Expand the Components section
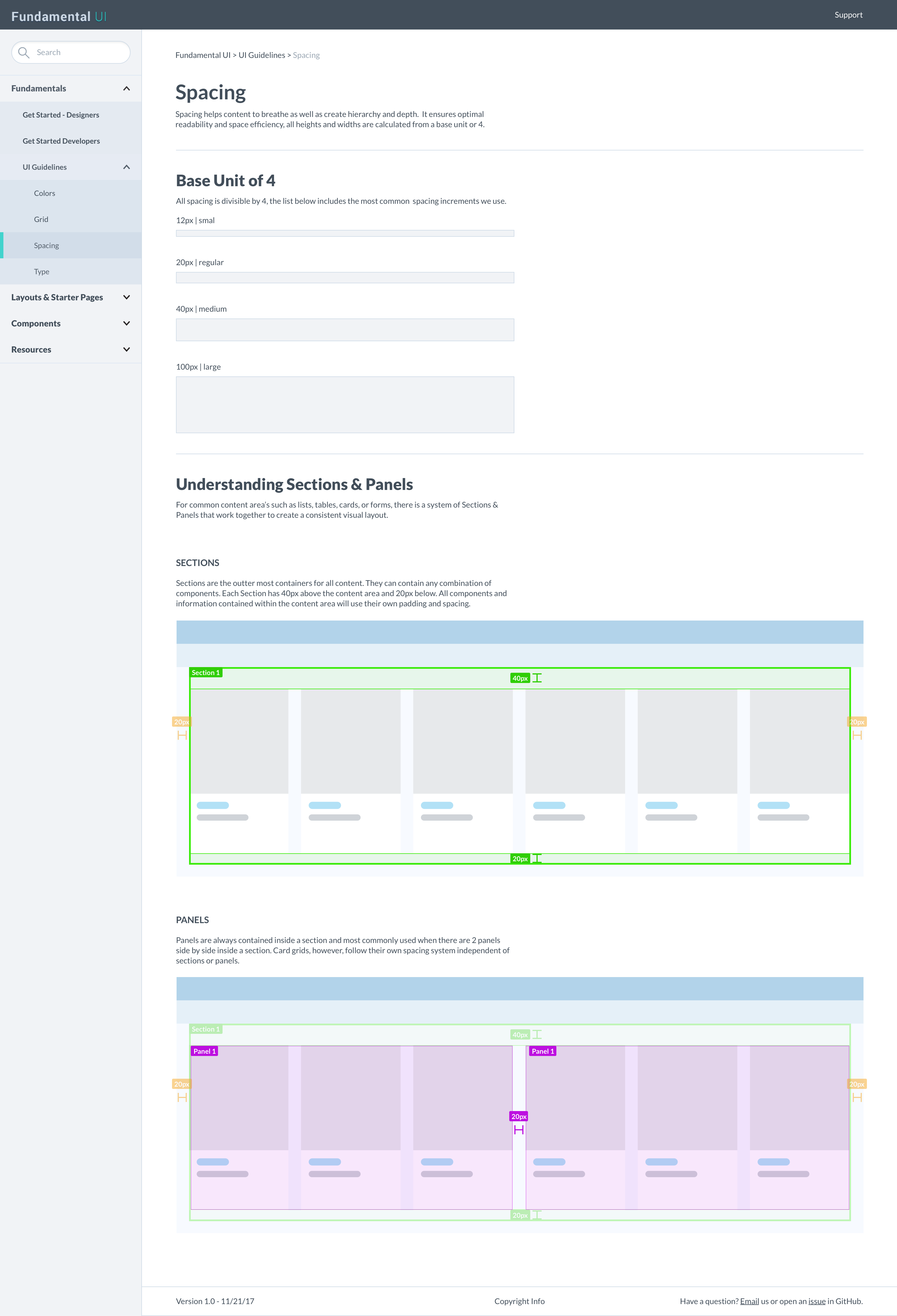 [x=126, y=323]
